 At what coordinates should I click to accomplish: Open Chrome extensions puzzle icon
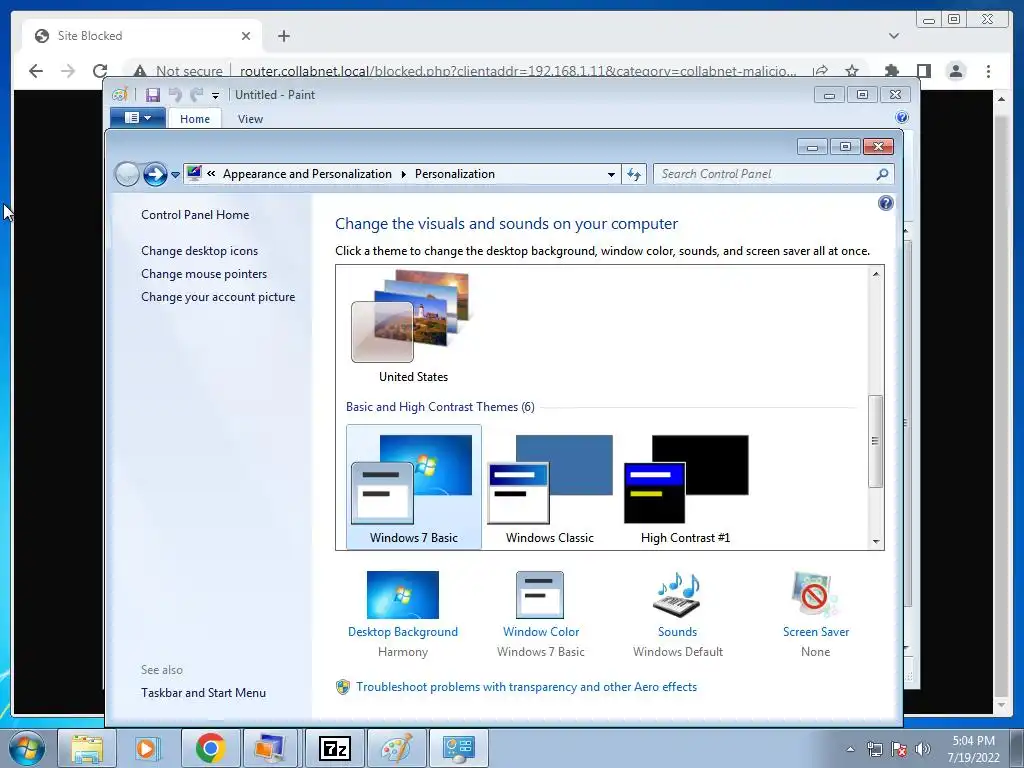click(891, 71)
